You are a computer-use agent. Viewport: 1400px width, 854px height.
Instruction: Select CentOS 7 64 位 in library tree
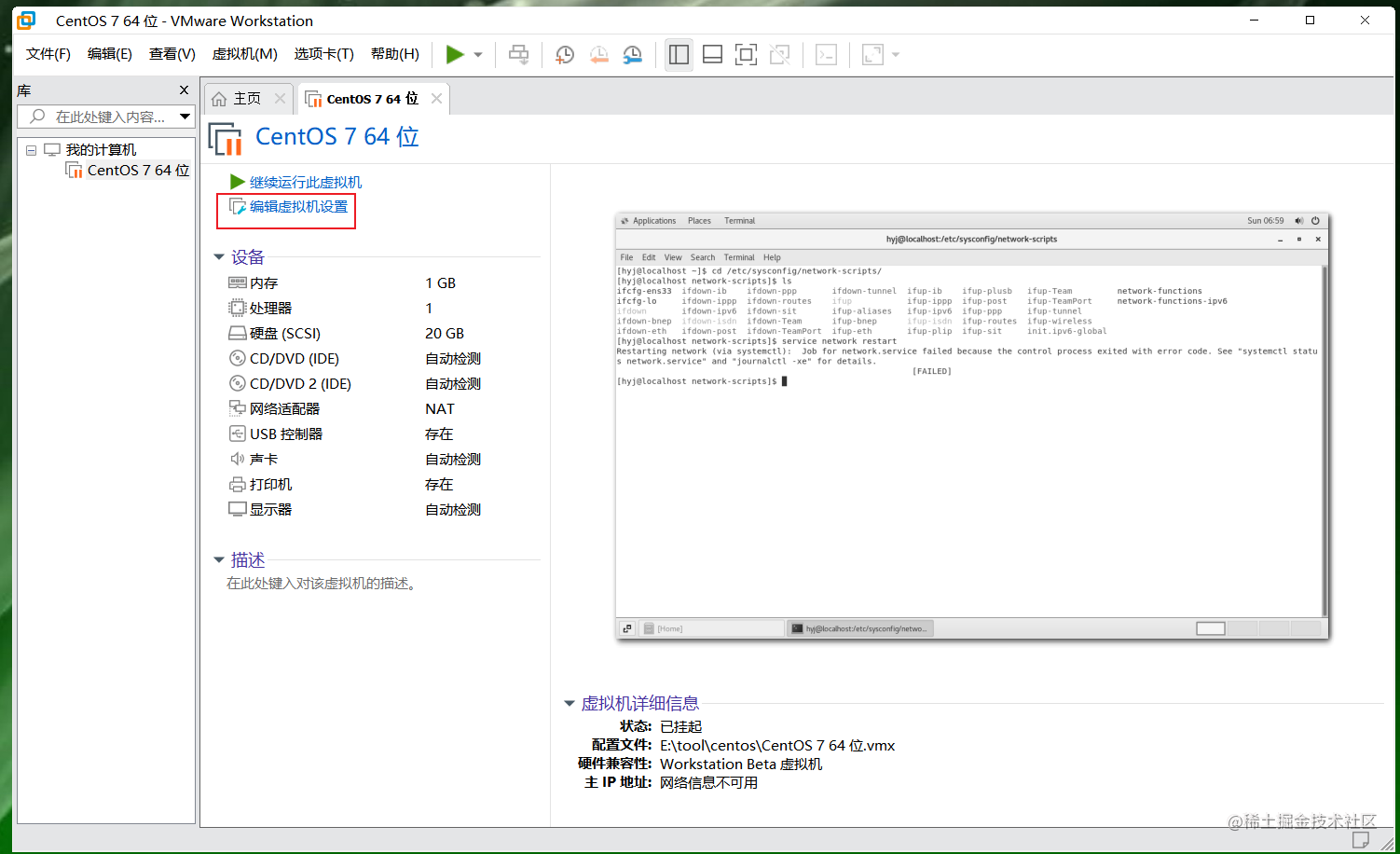(x=138, y=170)
